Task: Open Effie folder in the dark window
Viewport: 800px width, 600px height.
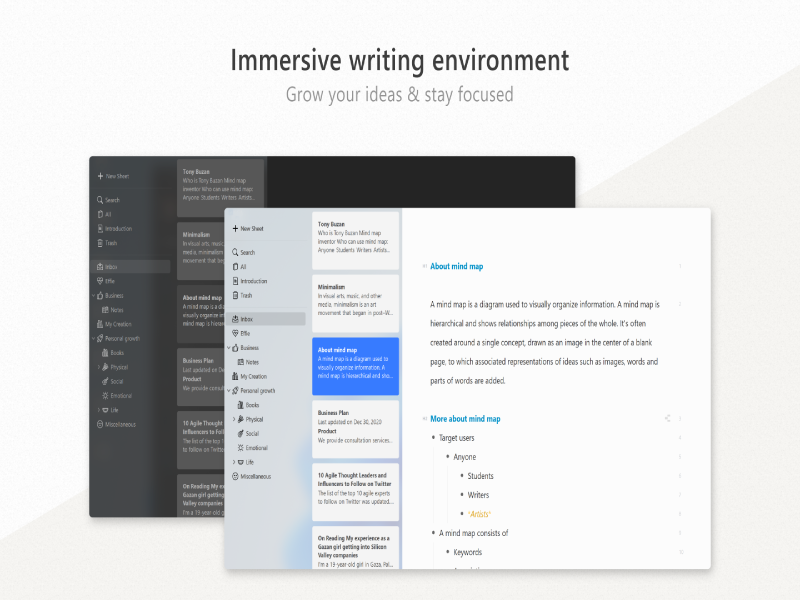Action: tap(106, 281)
